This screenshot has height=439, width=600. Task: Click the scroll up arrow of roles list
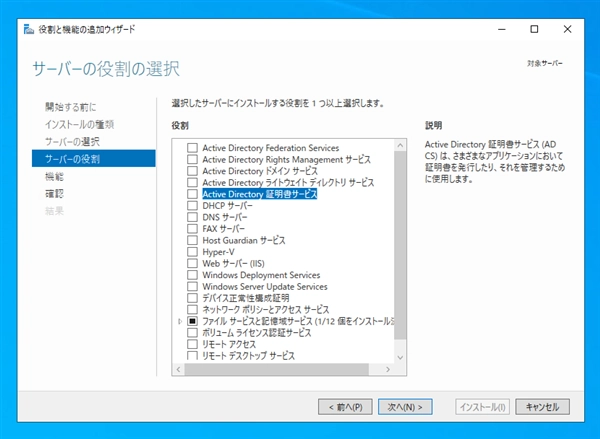(400, 145)
